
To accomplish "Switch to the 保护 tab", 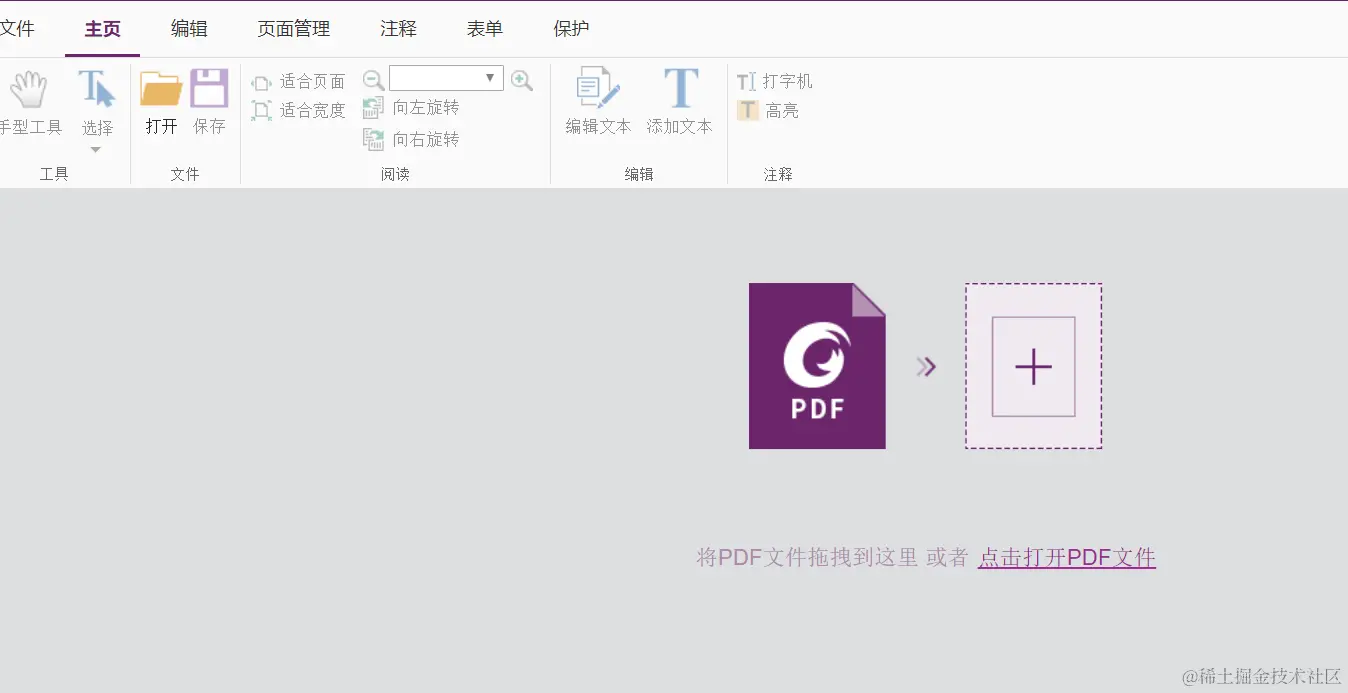I will coord(571,29).
